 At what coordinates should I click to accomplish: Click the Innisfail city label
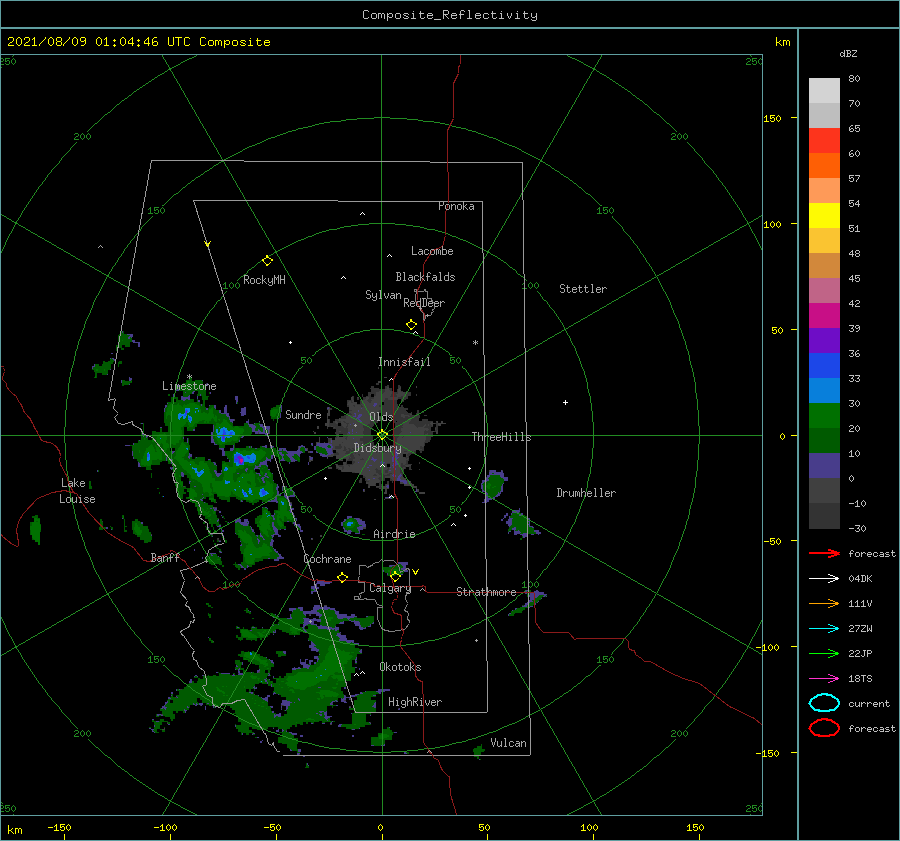(404, 362)
